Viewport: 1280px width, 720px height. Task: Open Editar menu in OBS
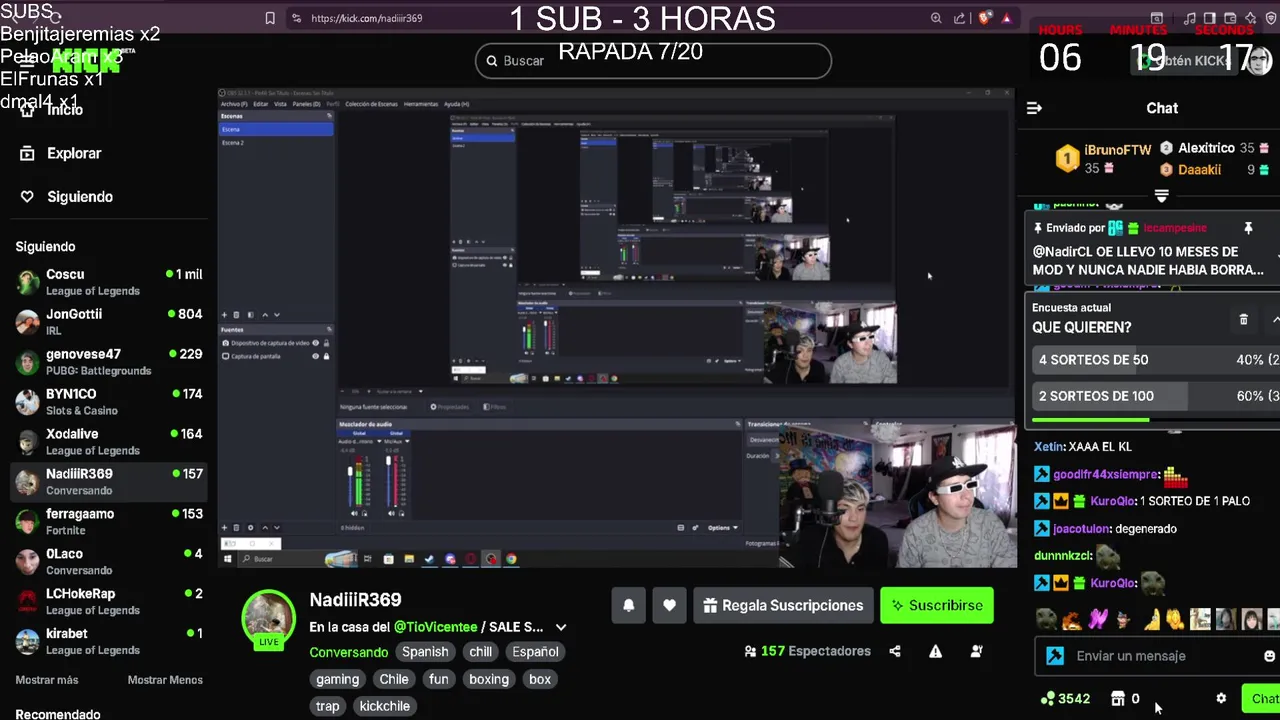point(260,104)
